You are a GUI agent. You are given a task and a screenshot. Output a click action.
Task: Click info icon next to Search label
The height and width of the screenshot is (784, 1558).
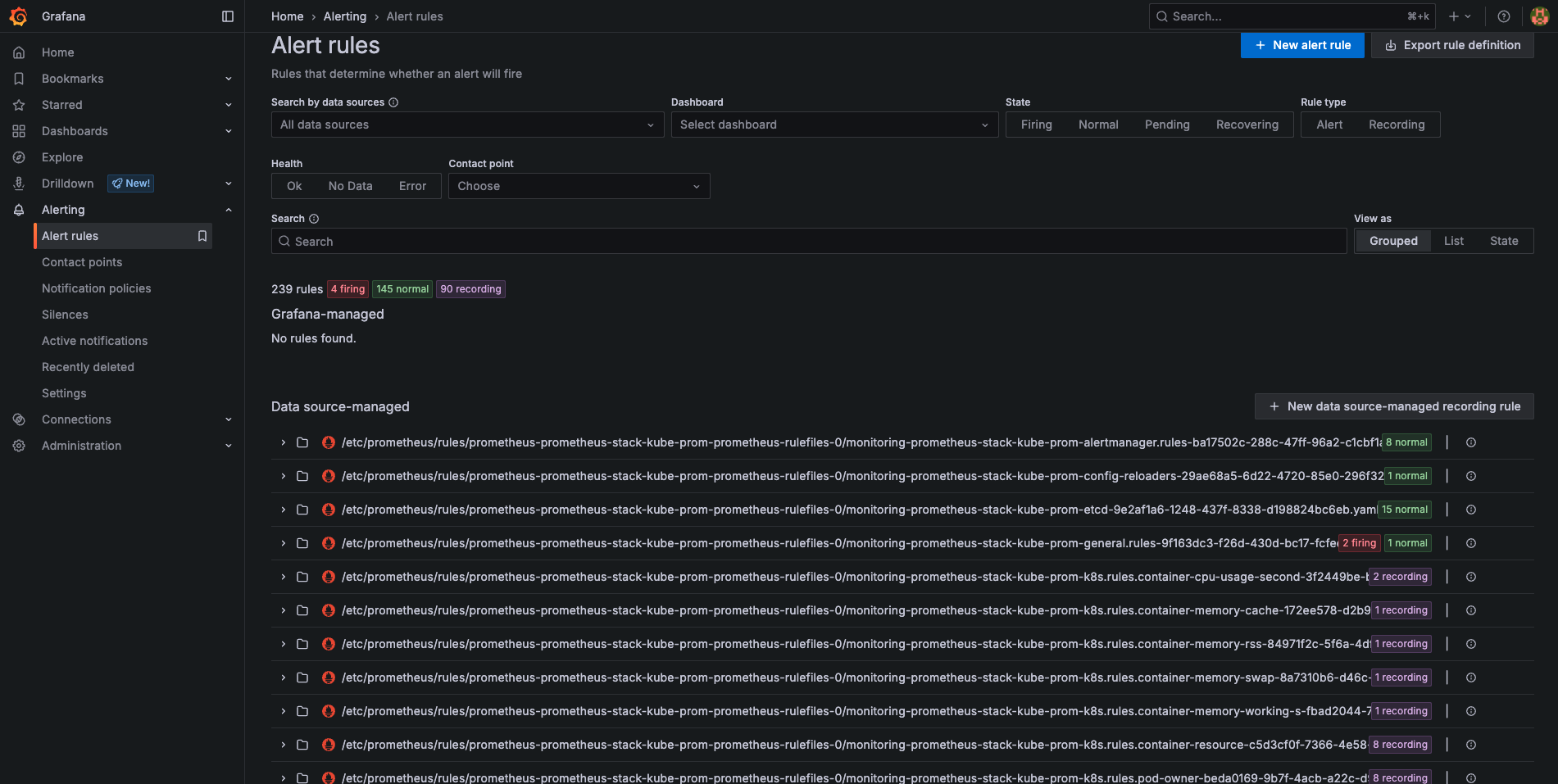coord(314,219)
